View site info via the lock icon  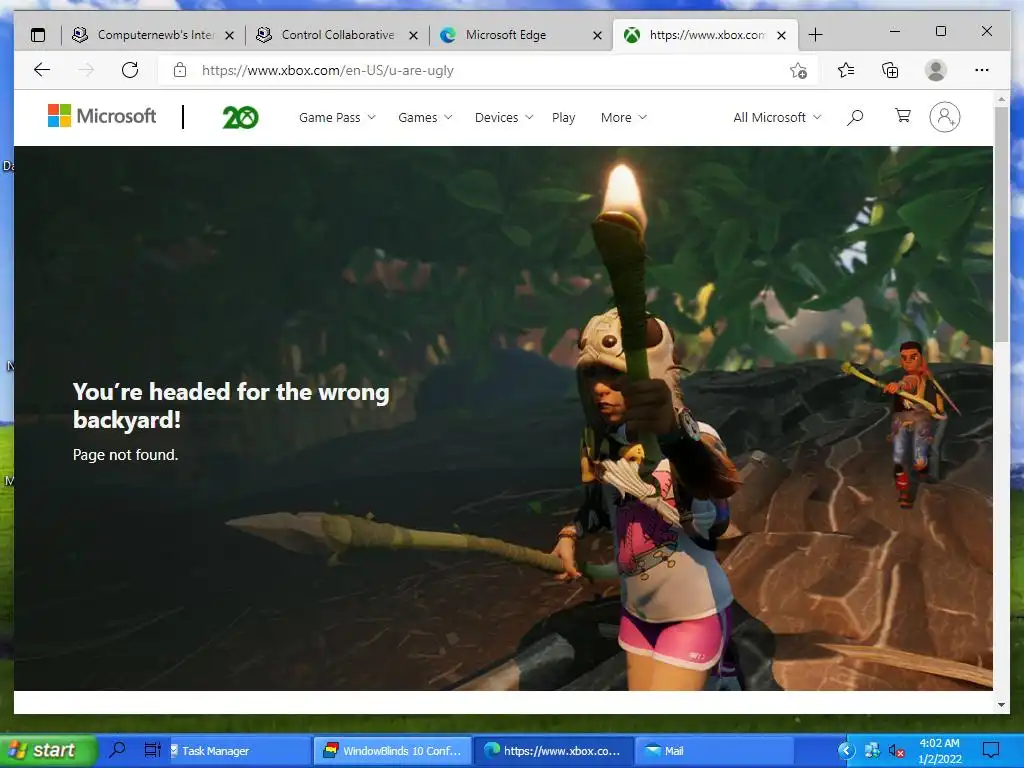tap(180, 70)
